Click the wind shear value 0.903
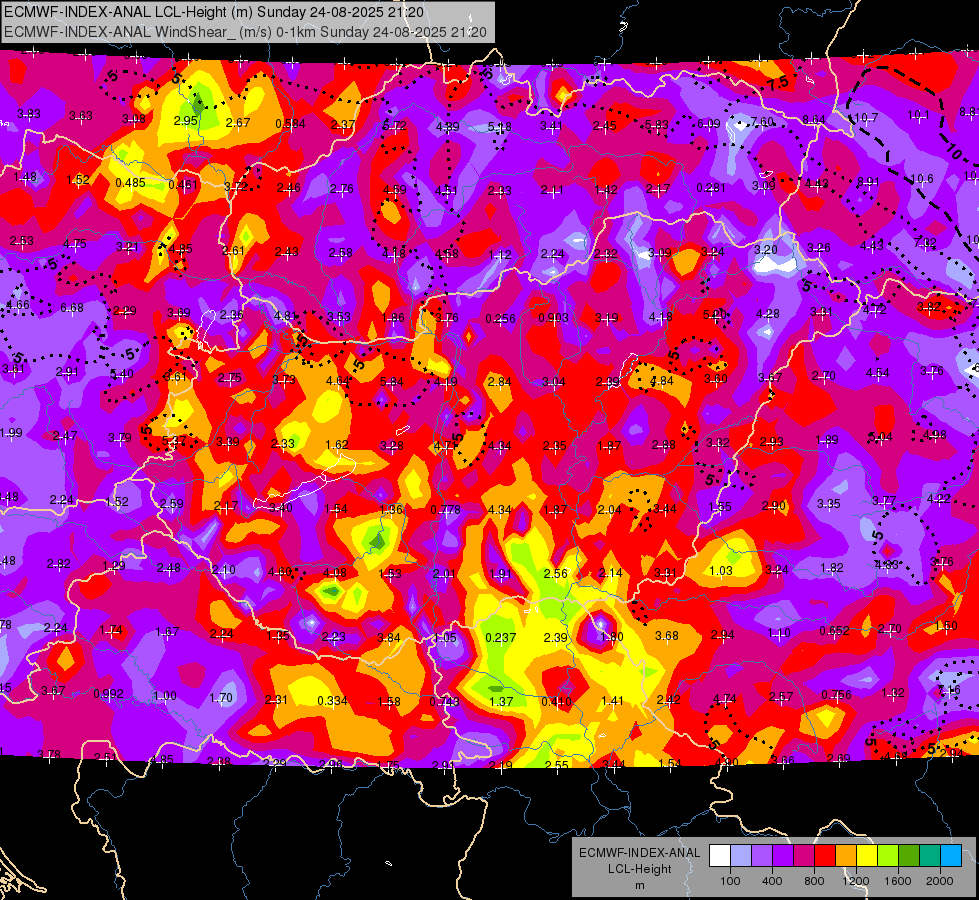The image size is (979, 900). coord(554,317)
